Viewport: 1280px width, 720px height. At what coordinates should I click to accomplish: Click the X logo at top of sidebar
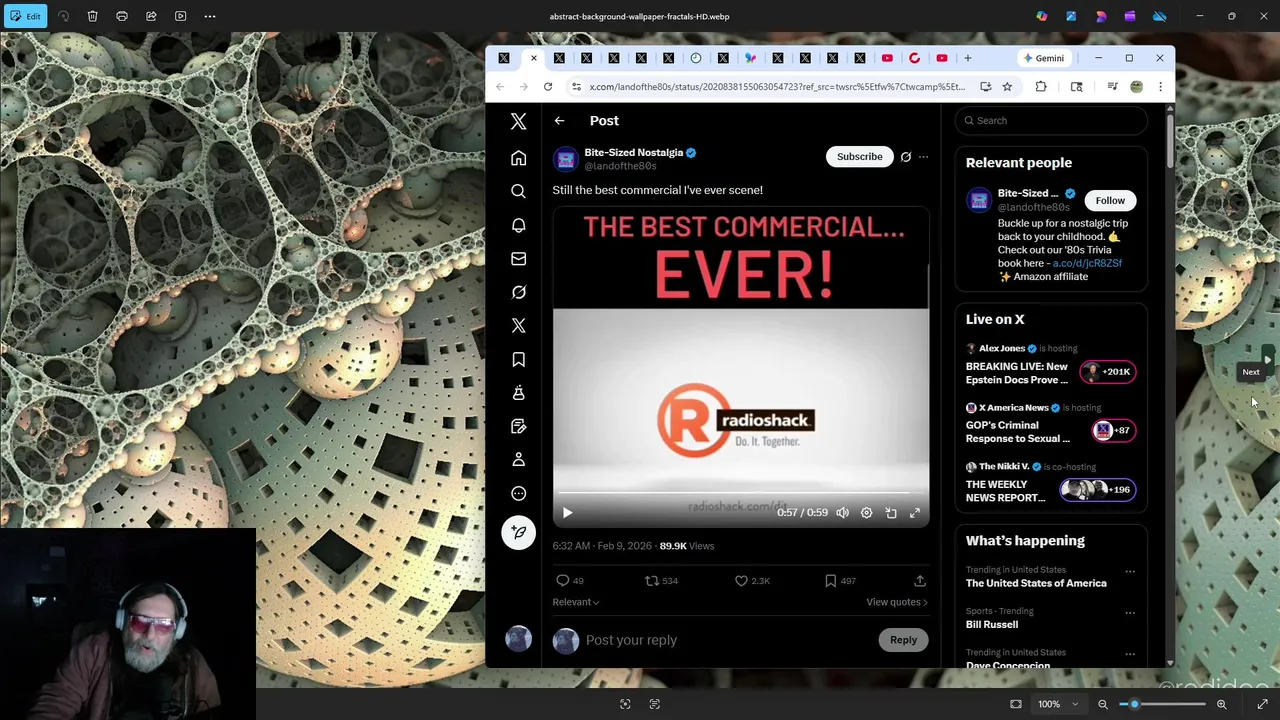tap(518, 121)
